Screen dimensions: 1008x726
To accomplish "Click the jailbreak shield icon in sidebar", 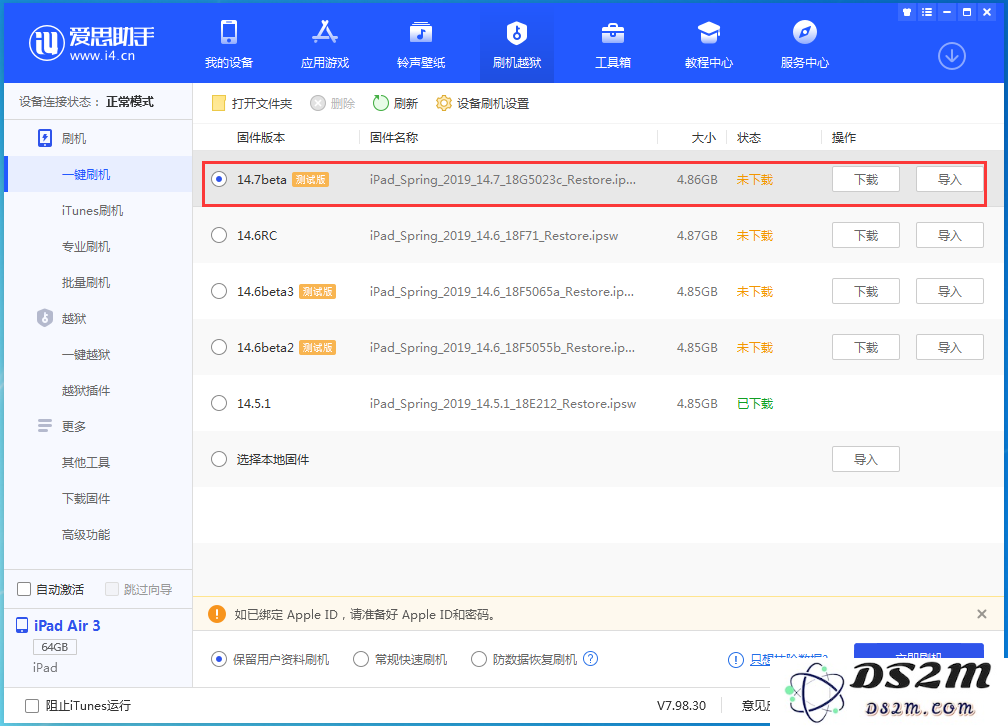I will pos(44,318).
